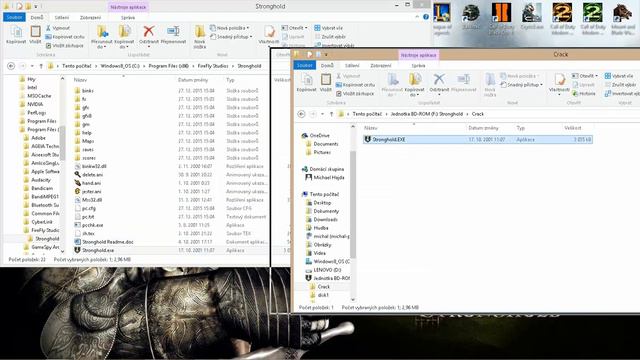Viewport: 640px width, 360px height.
Task: Click Vyjmout scissors in Stronghold window
Action: 58,28
